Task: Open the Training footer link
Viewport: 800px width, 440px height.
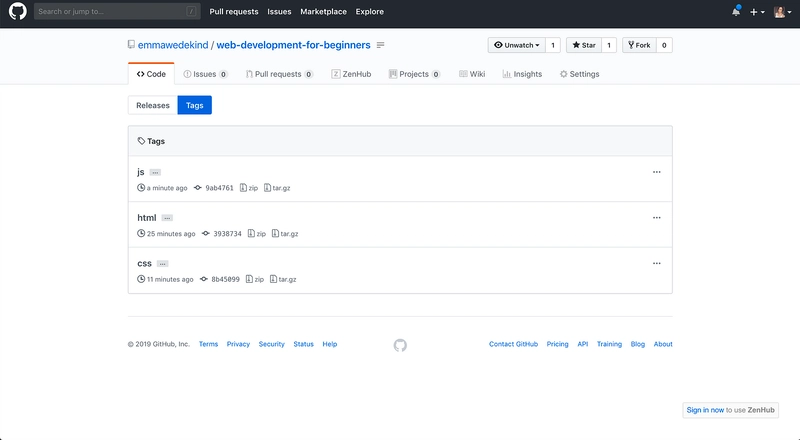Action: coord(609,344)
